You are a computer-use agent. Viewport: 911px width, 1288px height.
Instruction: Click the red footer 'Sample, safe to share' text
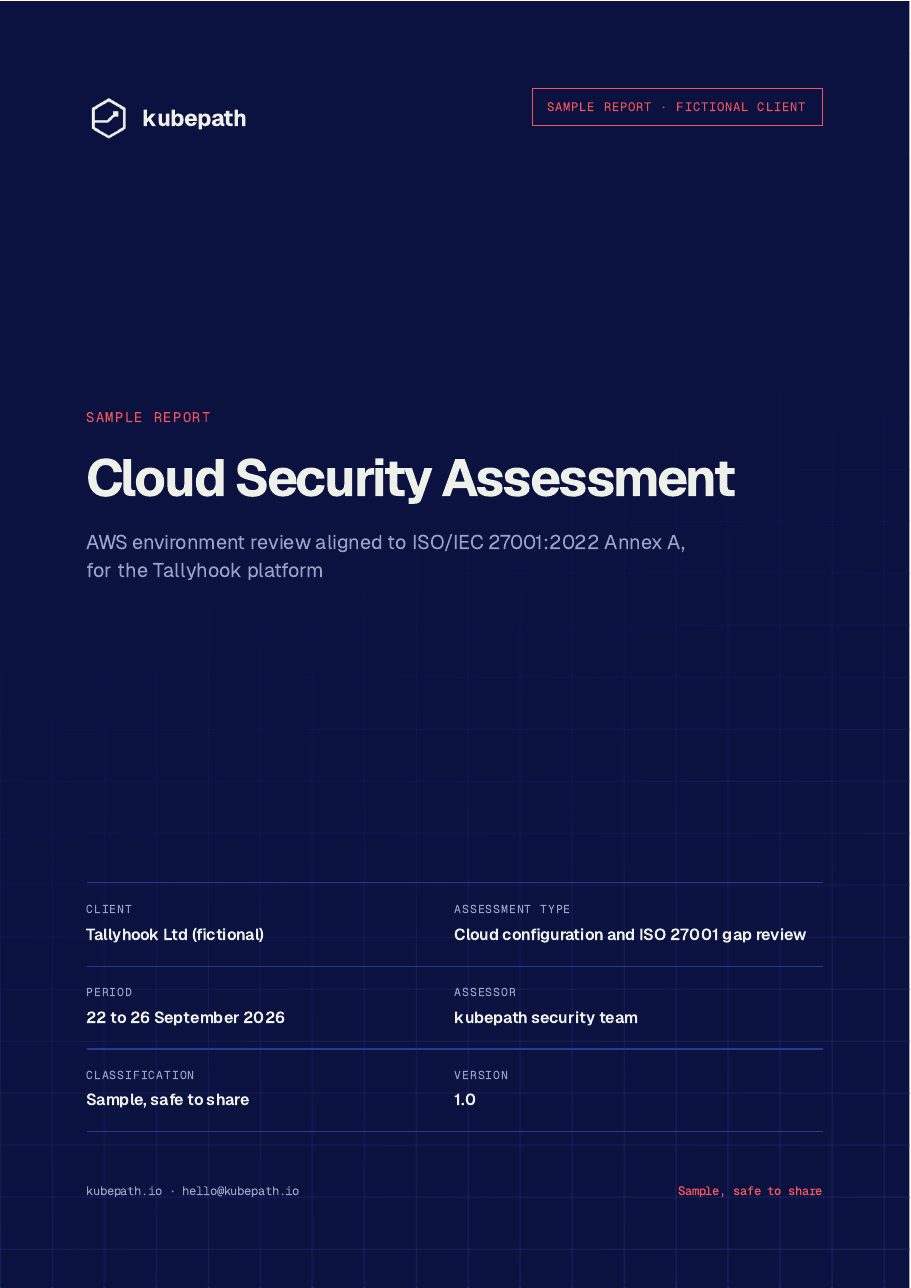750,1191
